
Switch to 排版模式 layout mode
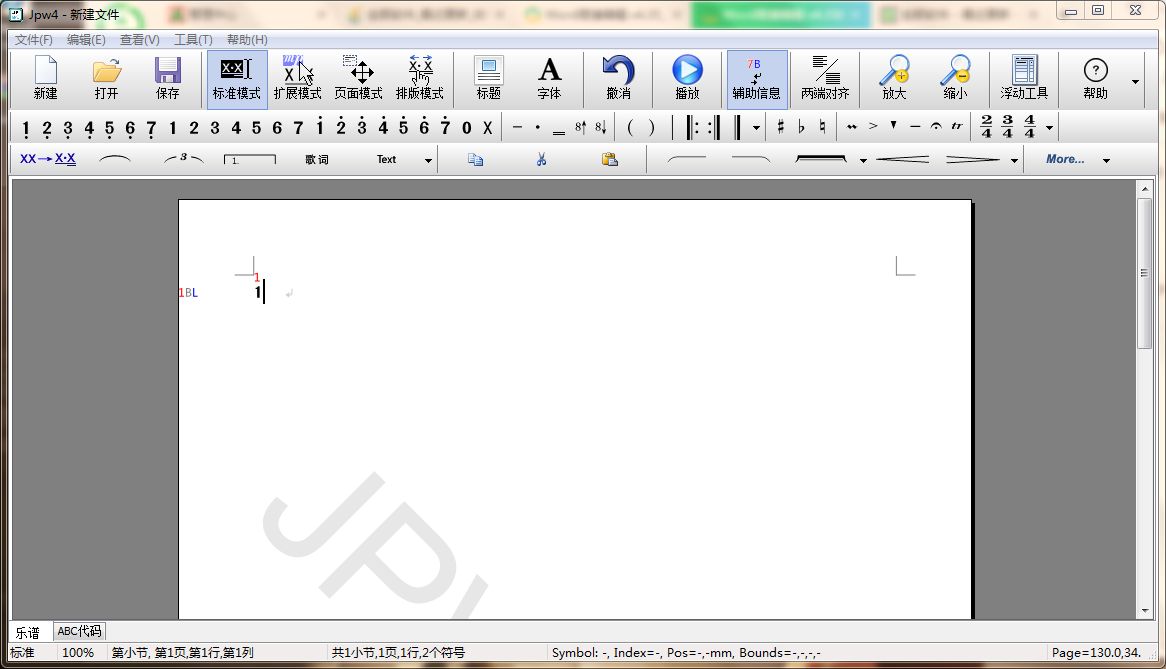coord(419,78)
